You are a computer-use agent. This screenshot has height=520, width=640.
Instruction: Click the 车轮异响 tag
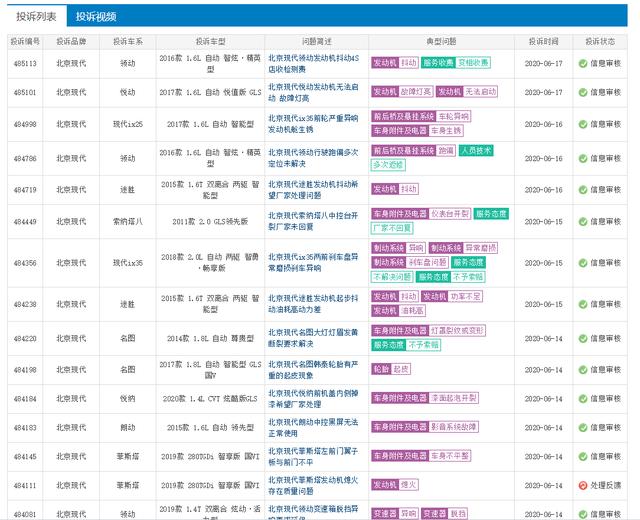(453, 116)
